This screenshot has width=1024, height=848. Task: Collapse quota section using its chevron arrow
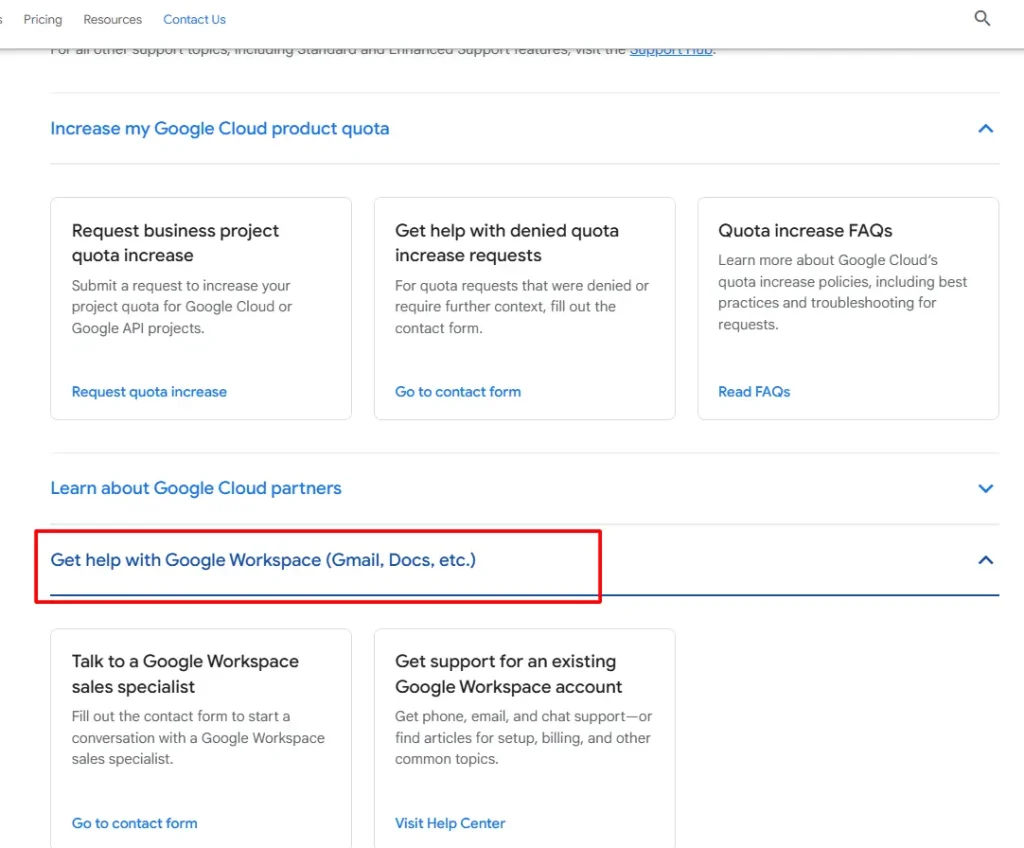point(985,129)
